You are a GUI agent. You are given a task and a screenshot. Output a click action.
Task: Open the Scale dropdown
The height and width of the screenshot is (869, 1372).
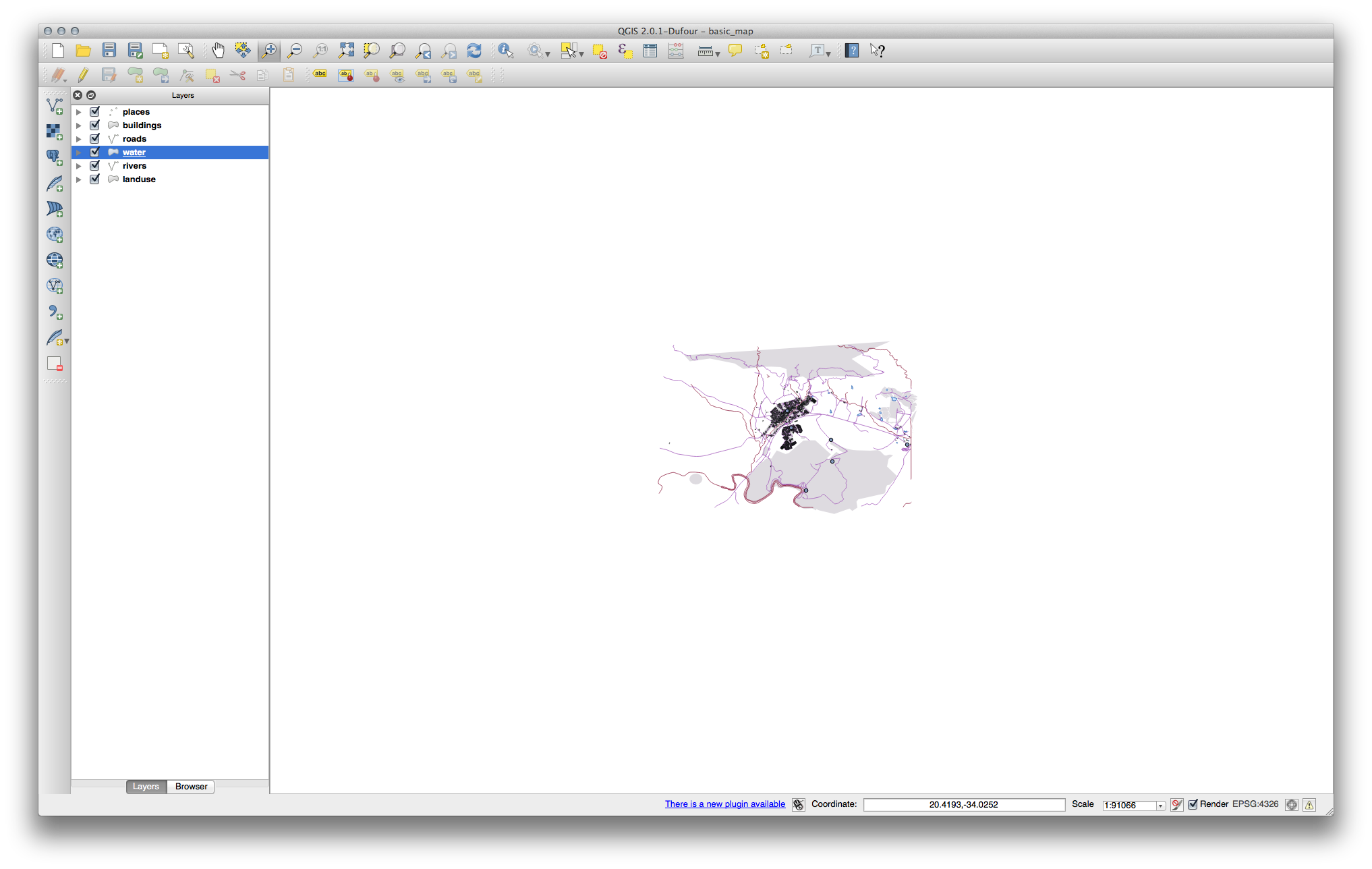1160,806
